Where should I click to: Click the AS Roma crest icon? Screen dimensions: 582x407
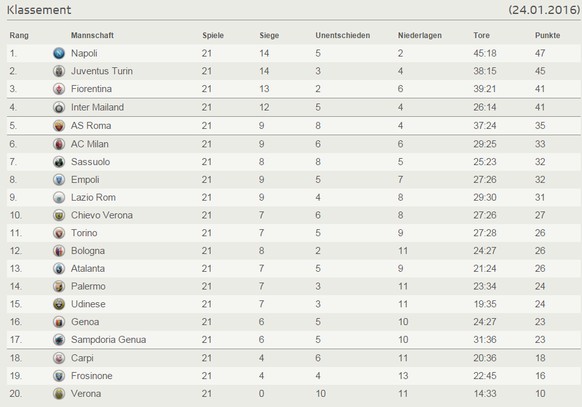[59, 126]
